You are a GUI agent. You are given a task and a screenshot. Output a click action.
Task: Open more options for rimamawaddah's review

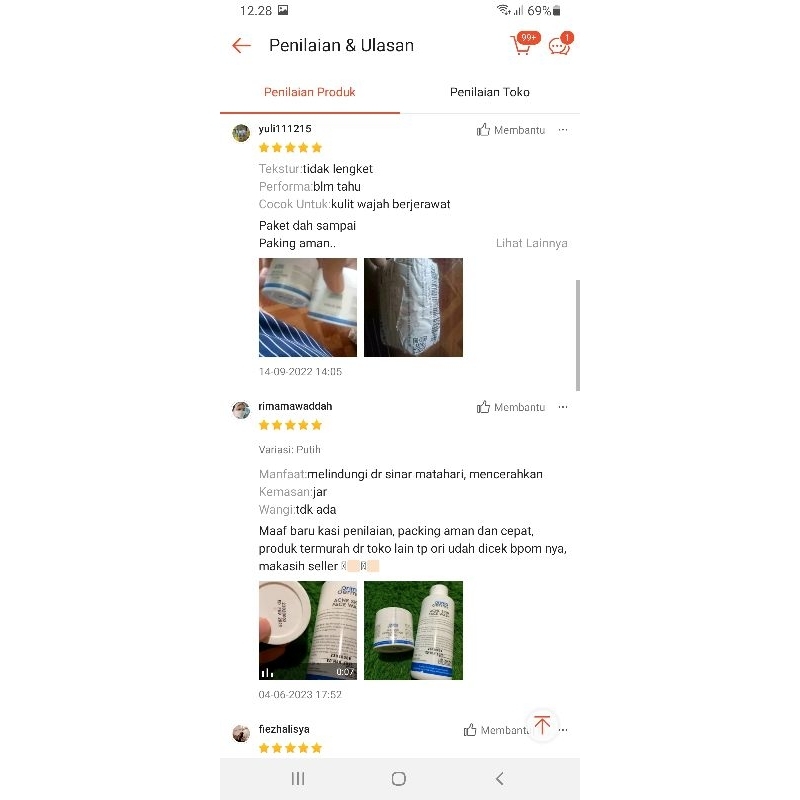[563, 407]
